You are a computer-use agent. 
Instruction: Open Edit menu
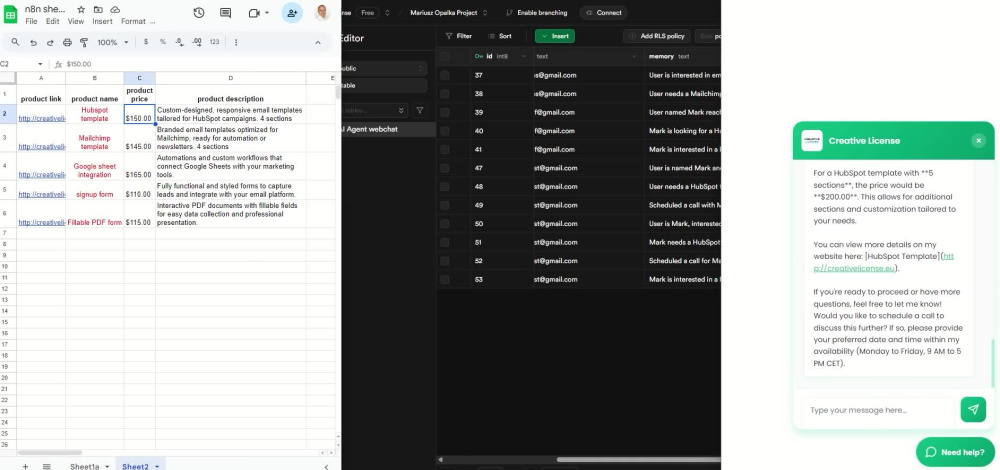[x=52, y=21]
